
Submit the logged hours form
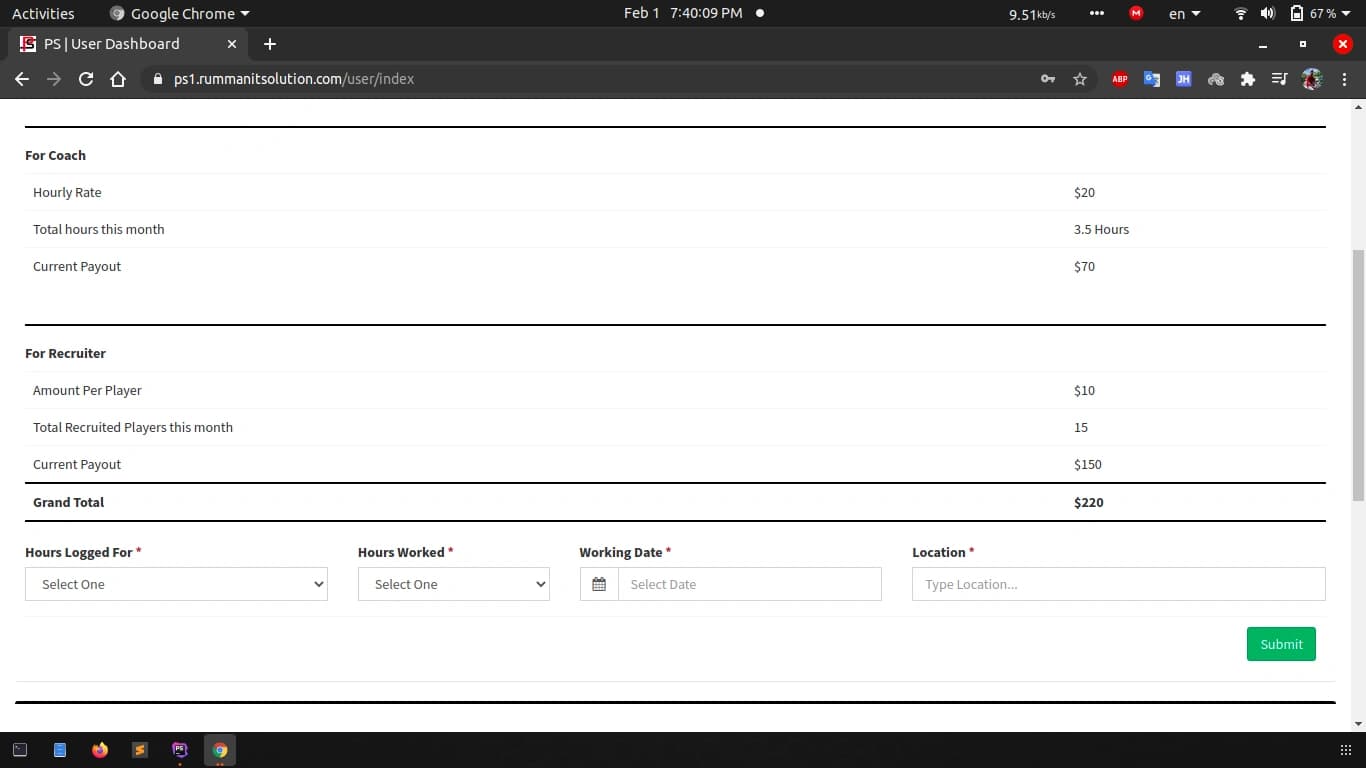[x=1281, y=644]
